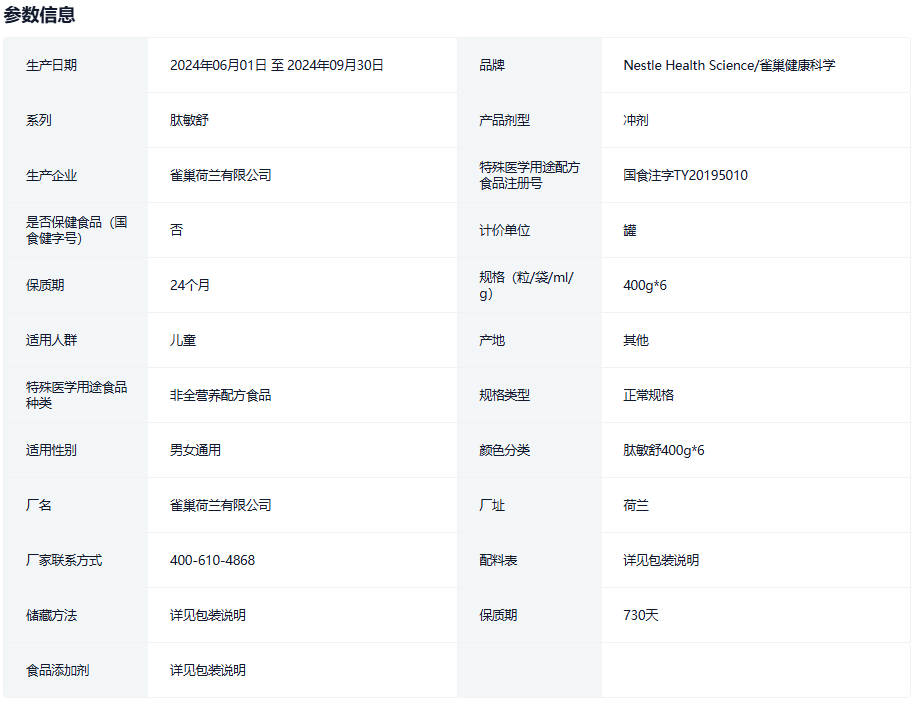This screenshot has height=713, width=924.
Task: Select the product form value 冲剂
Action: pos(636,120)
